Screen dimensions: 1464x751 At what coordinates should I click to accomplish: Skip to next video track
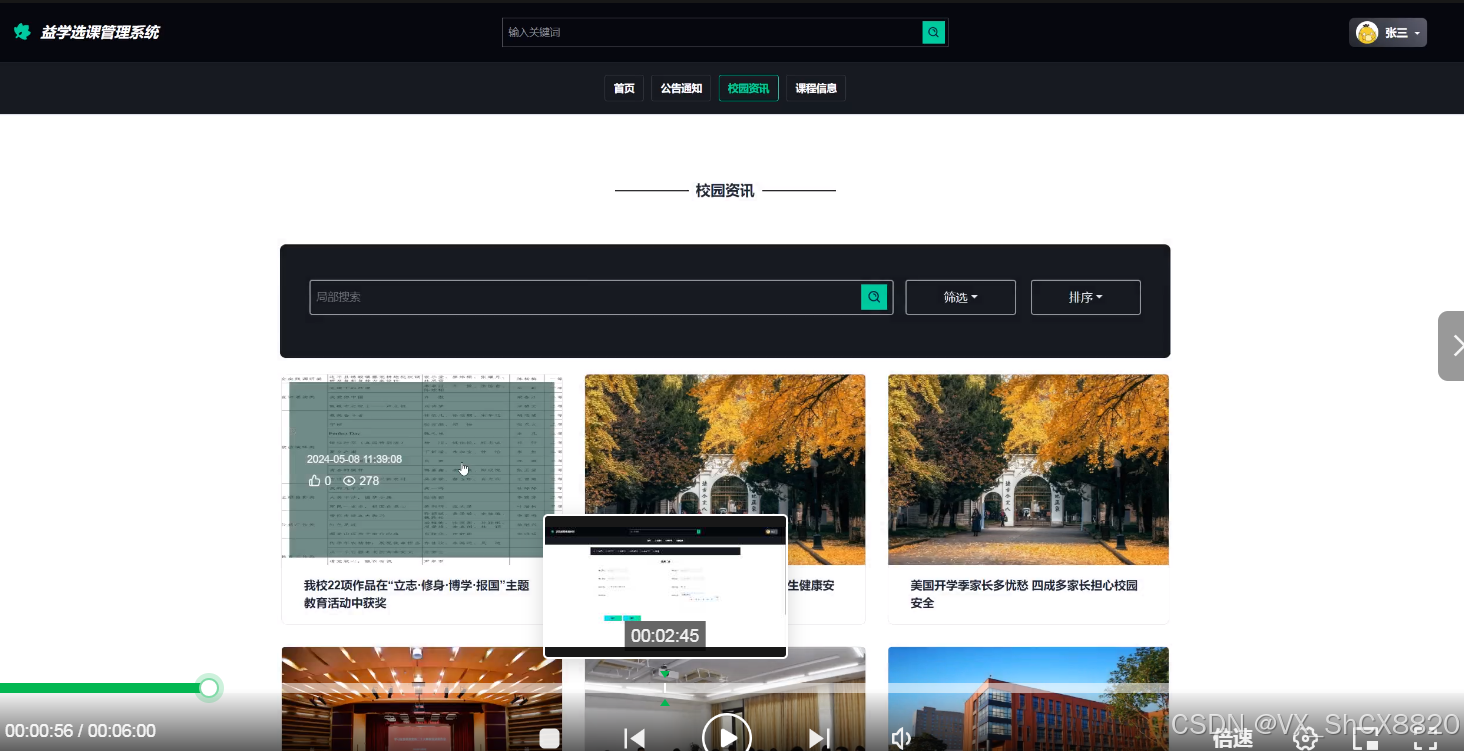tap(820, 738)
